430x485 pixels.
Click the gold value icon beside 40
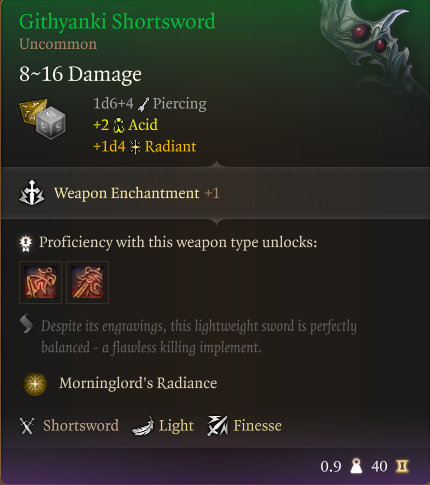point(402,466)
